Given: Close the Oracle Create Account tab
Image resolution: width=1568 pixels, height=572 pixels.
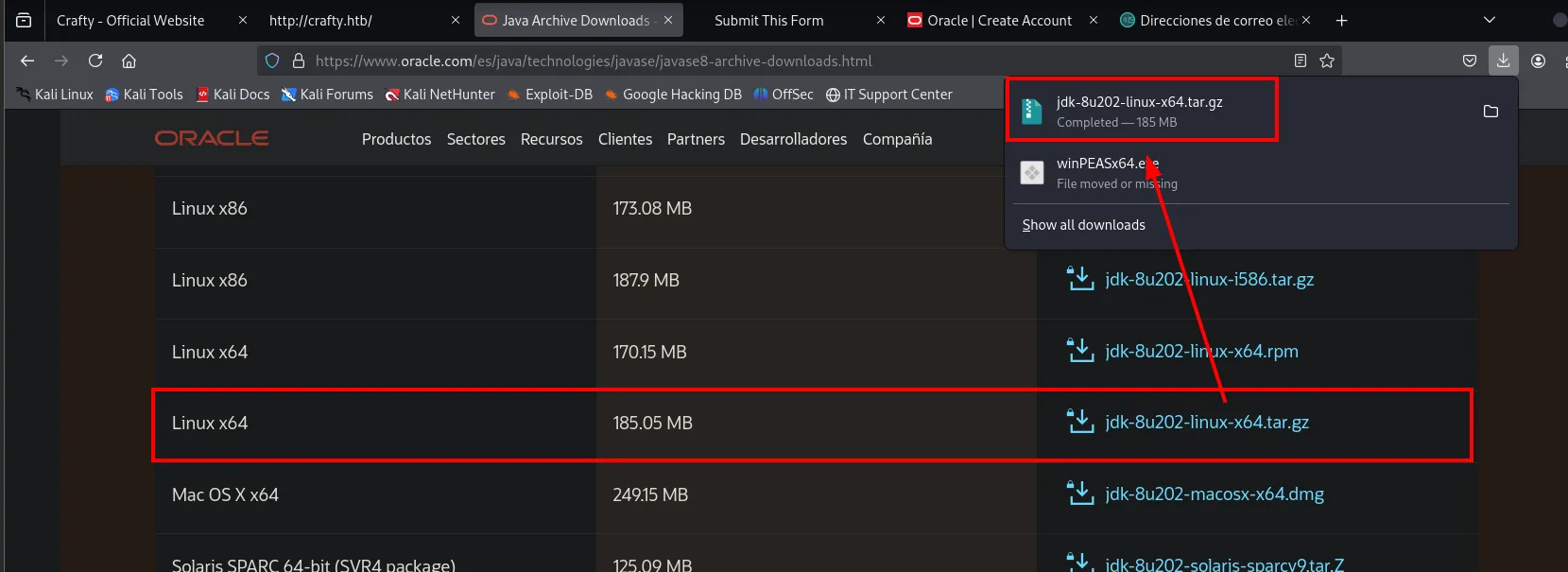Looking at the screenshot, I should point(1094,20).
